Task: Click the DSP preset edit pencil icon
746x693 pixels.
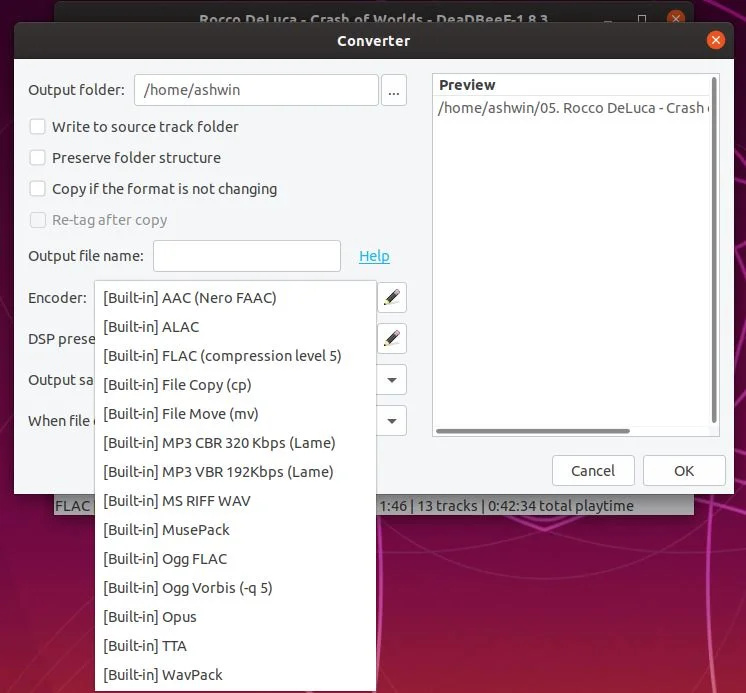Action: pos(393,339)
